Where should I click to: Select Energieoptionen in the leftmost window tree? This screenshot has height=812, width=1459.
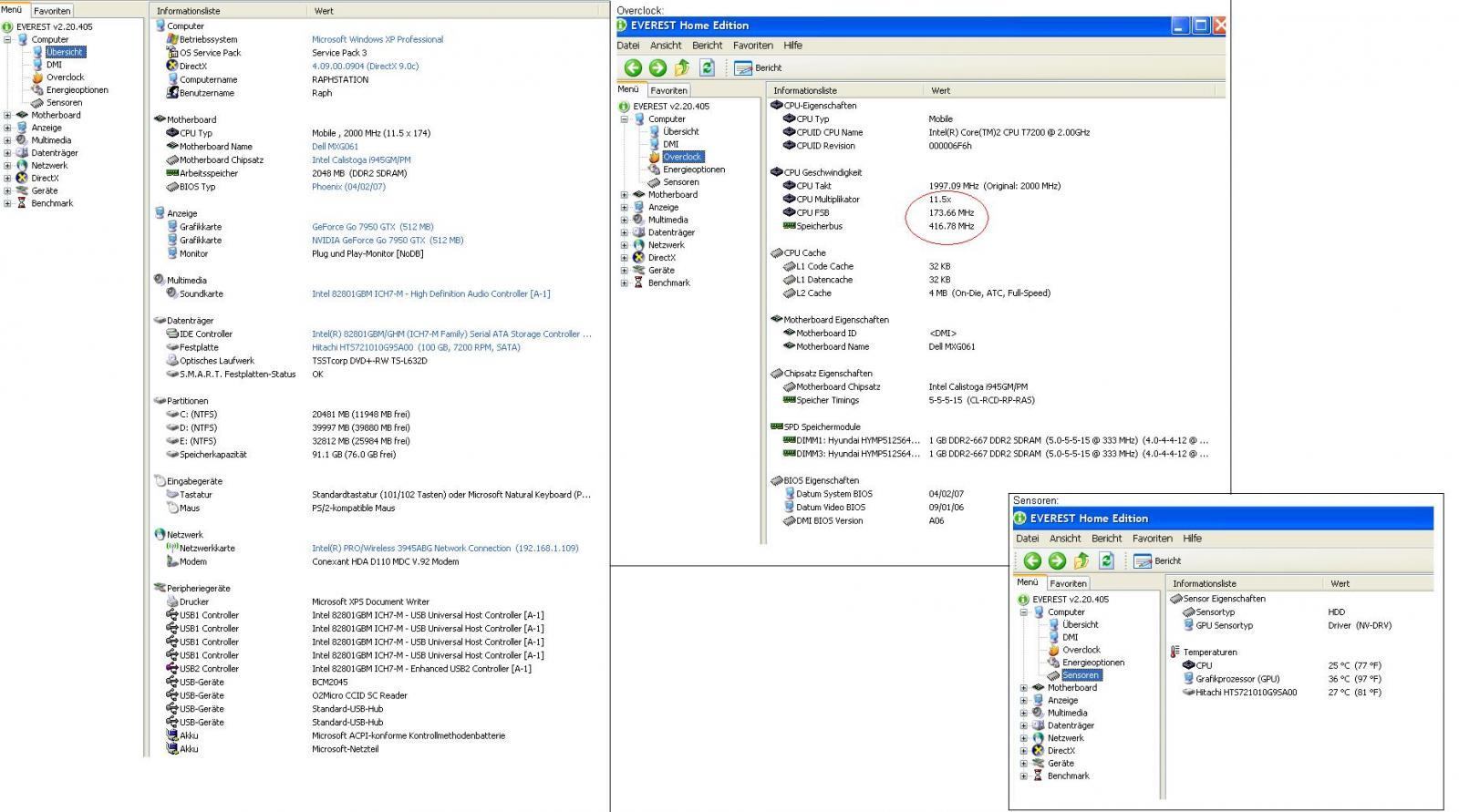coord(77,90)
